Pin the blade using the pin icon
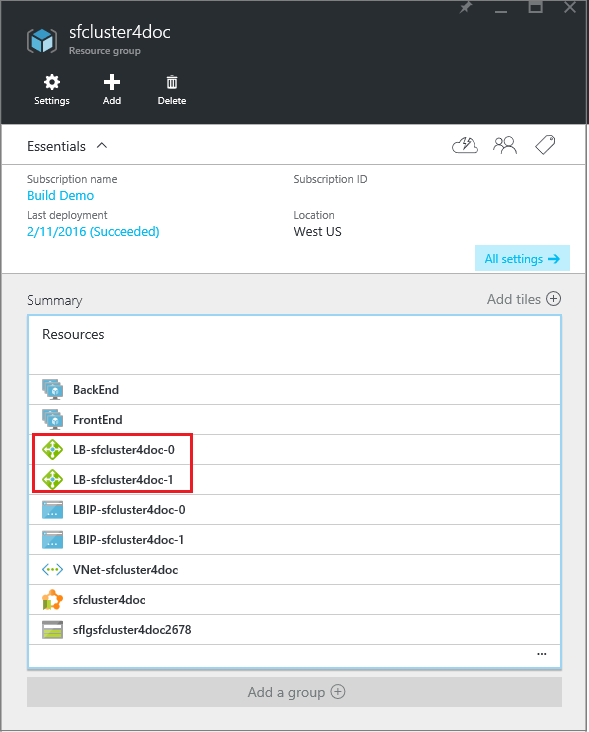 coord(465,7)
